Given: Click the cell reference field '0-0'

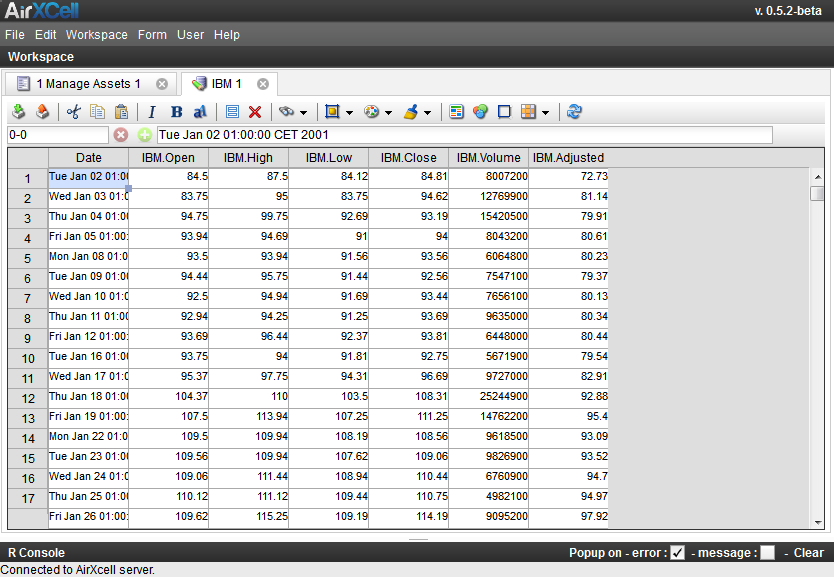Looking at the screenshot, I should (57, 135).
